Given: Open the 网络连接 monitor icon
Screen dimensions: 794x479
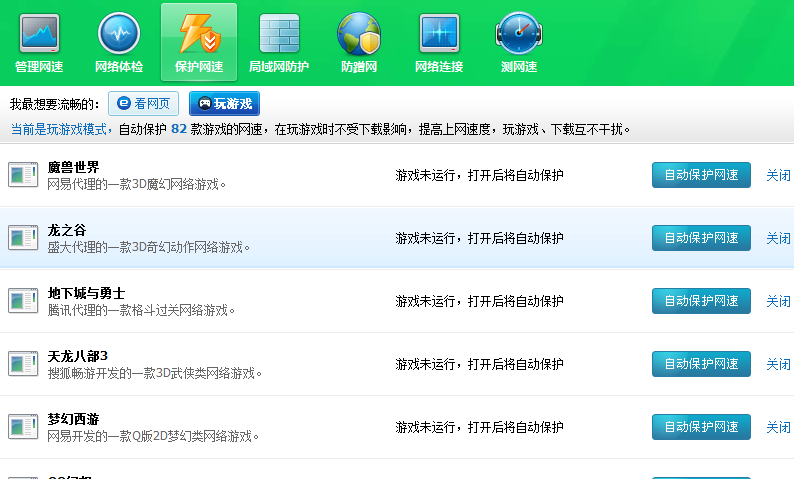Looking at the screenshot, I should 439,33.
